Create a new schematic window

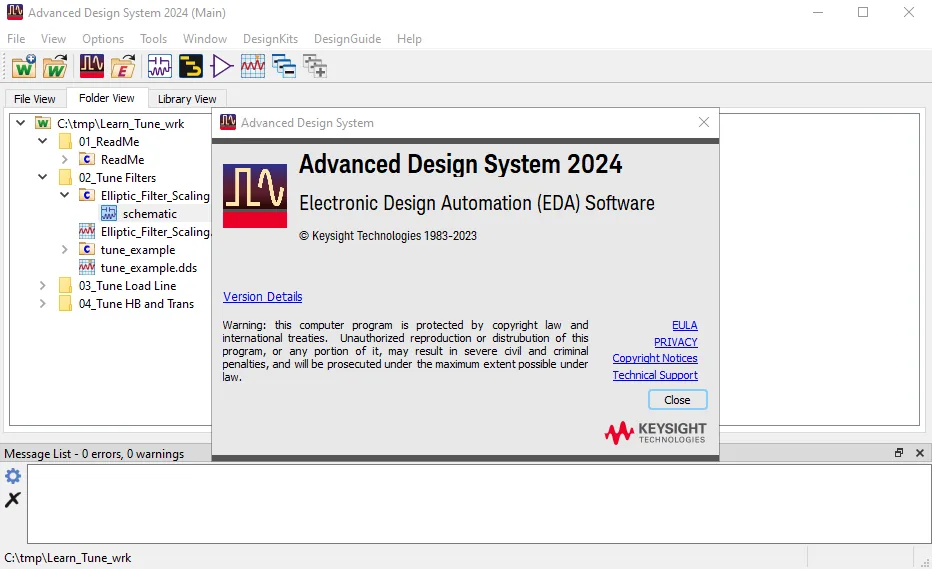click(x=159, y=66)
